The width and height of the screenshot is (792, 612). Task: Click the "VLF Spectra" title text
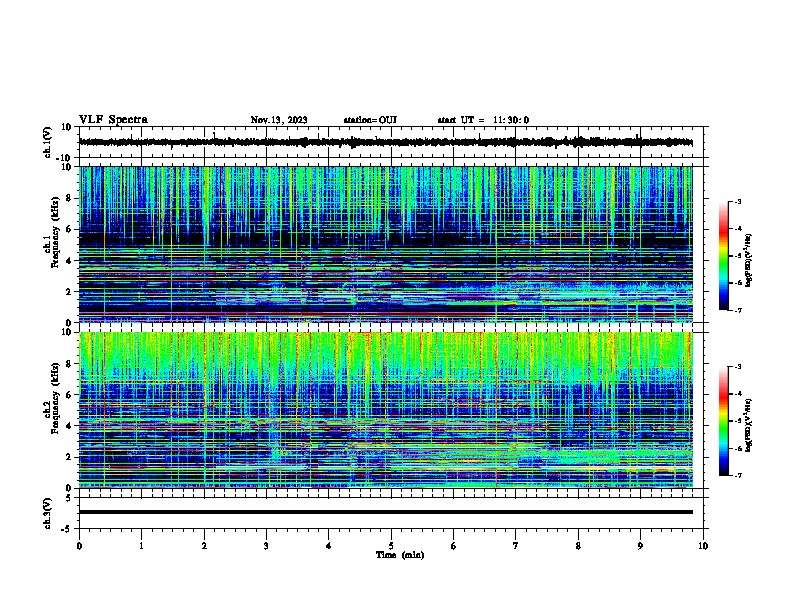(x=113, y=120)
